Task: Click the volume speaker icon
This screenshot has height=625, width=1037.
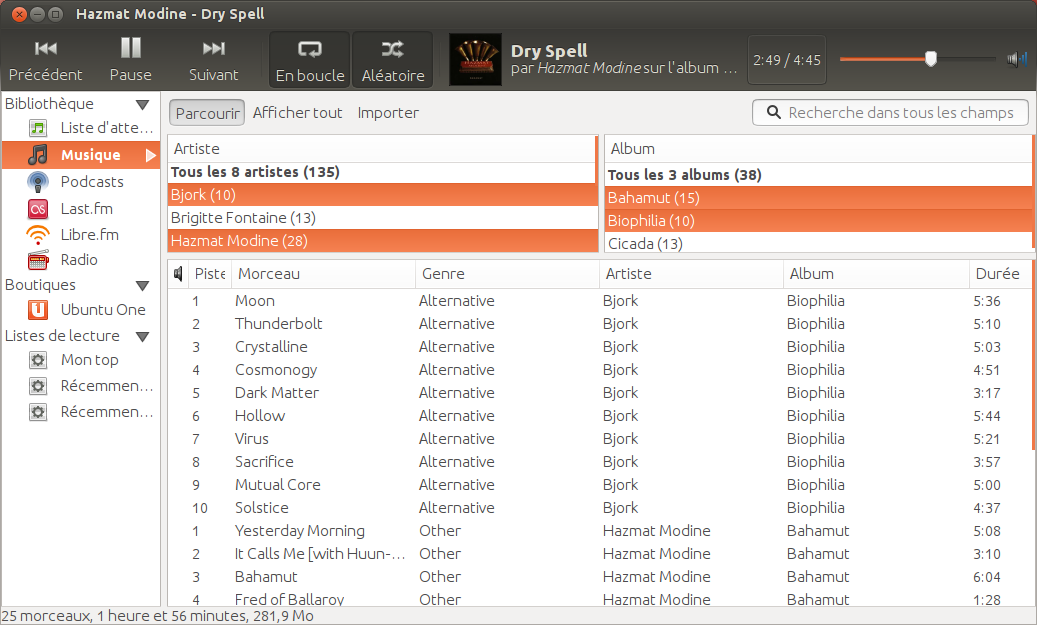Action: pyautogui.click(x=1016, y=60)
